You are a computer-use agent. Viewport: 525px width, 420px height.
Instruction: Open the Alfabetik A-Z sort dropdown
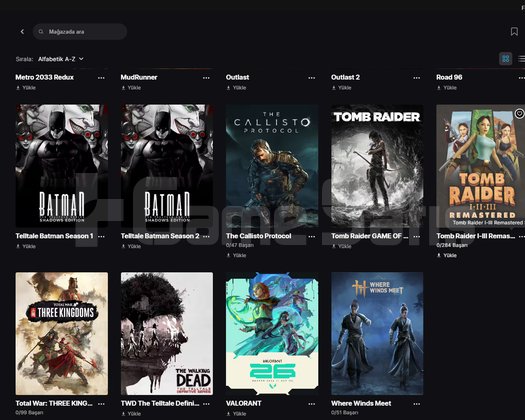pyautogui.click(x=61, y=59)
